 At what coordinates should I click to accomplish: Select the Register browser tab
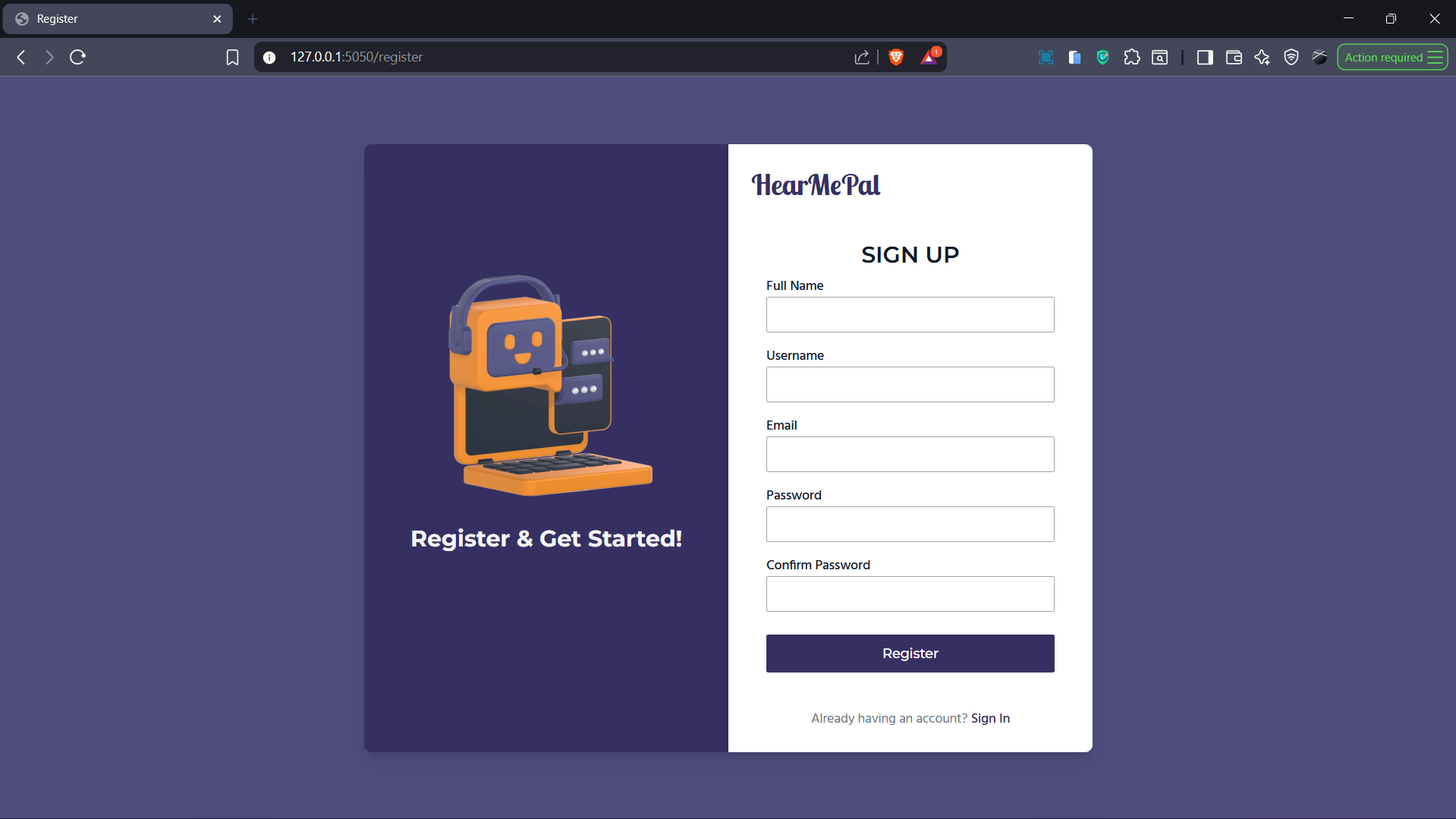[118, 19]
